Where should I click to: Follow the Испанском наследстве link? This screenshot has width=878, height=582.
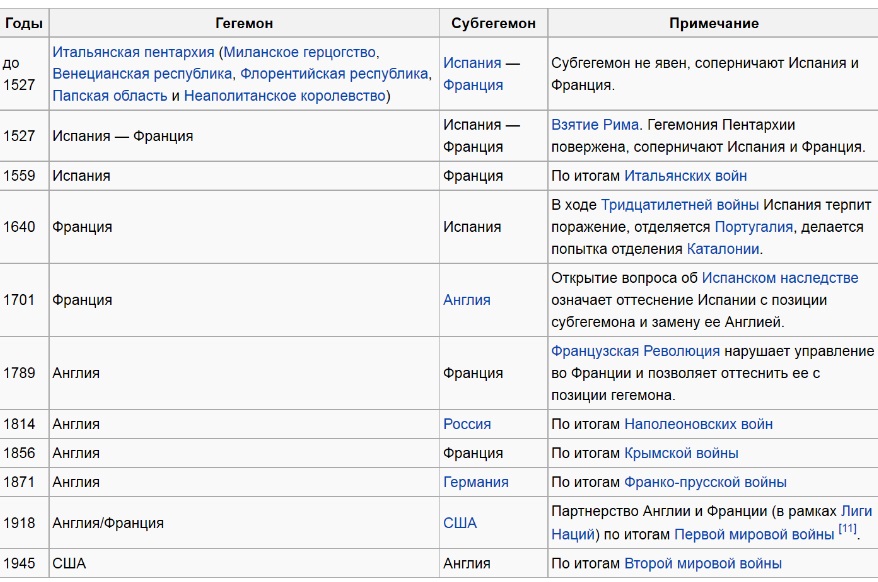[x=780, y=278]
